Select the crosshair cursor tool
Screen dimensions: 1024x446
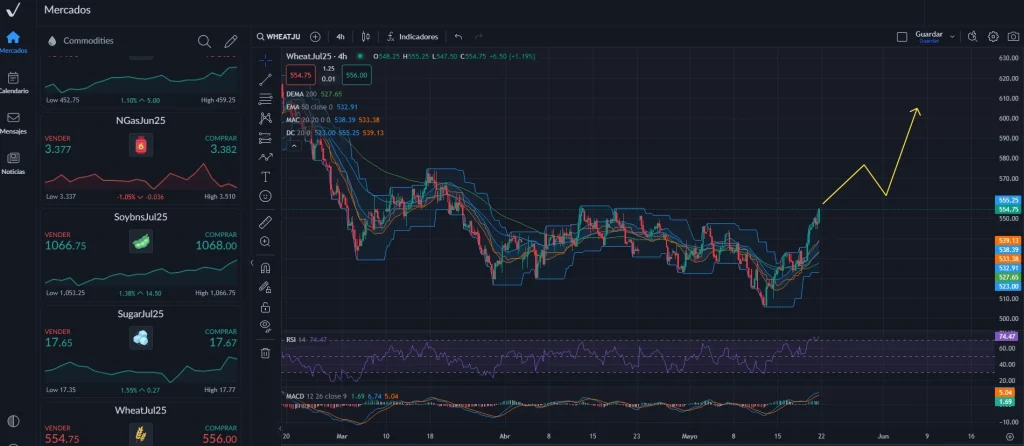pyautogui.click(x=265, y=61)
